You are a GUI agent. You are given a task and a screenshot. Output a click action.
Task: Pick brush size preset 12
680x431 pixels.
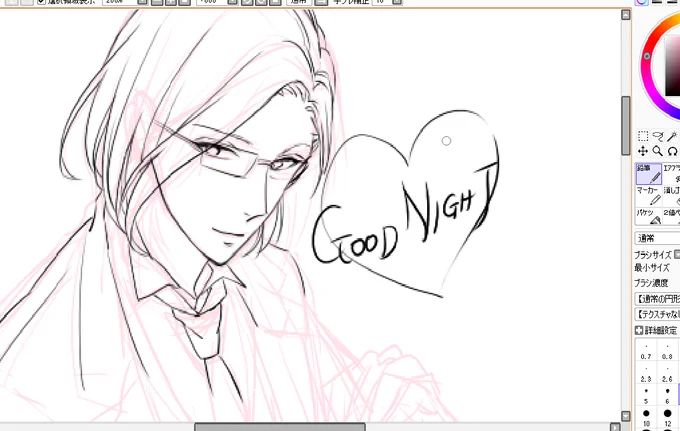[667, 418]
